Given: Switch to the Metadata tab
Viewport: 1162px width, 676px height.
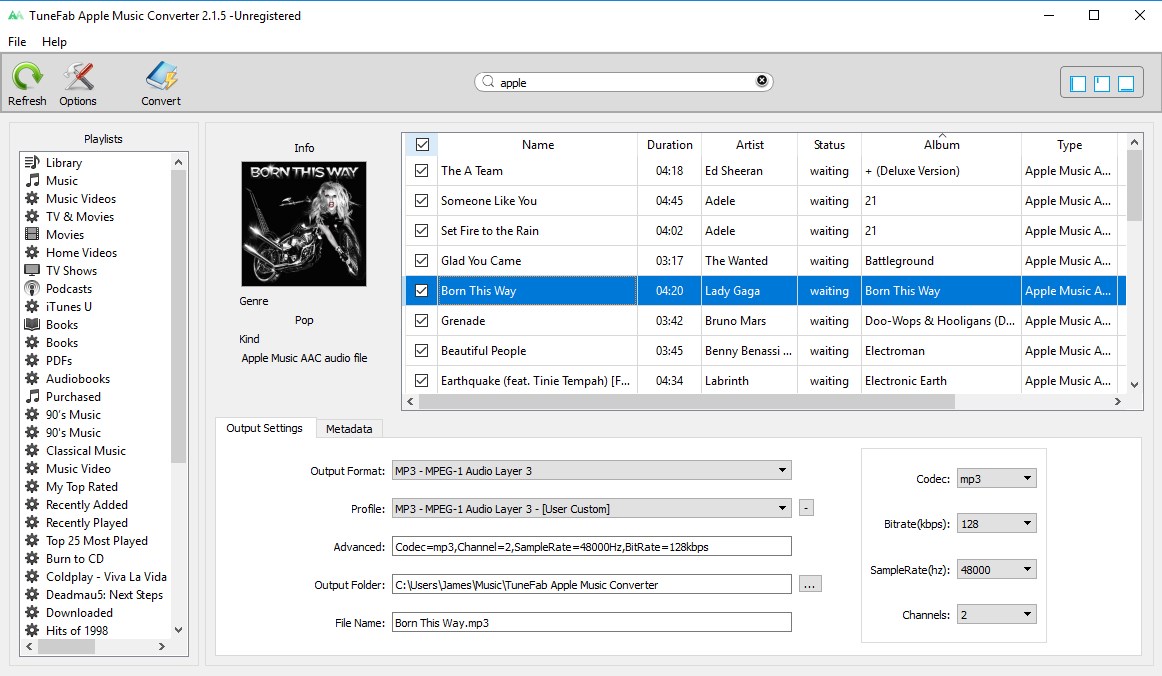Looking at the screenshot, I should pos(349,428).
